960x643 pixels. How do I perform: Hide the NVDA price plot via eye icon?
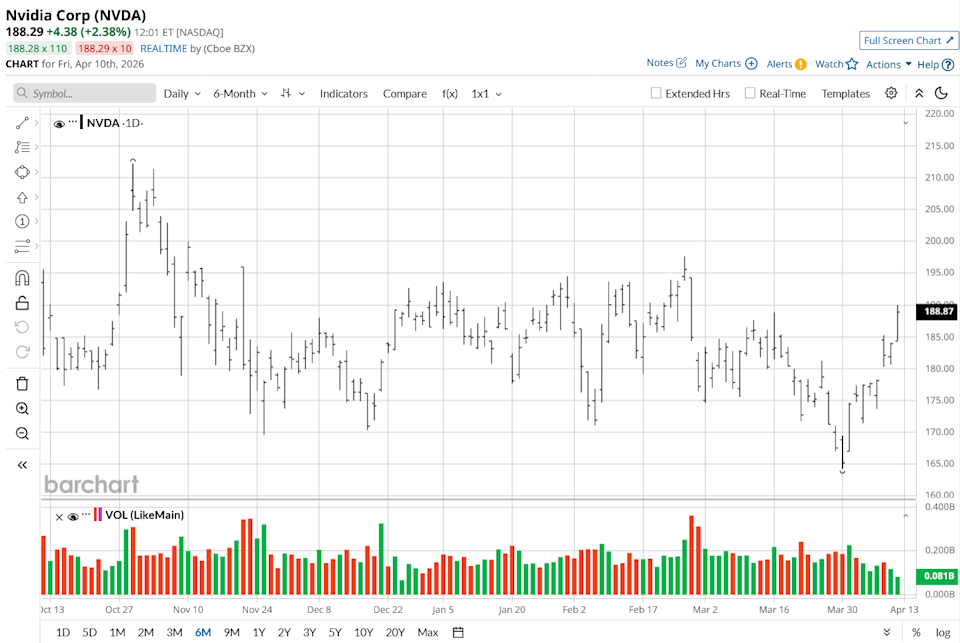[x=59, y=123]
